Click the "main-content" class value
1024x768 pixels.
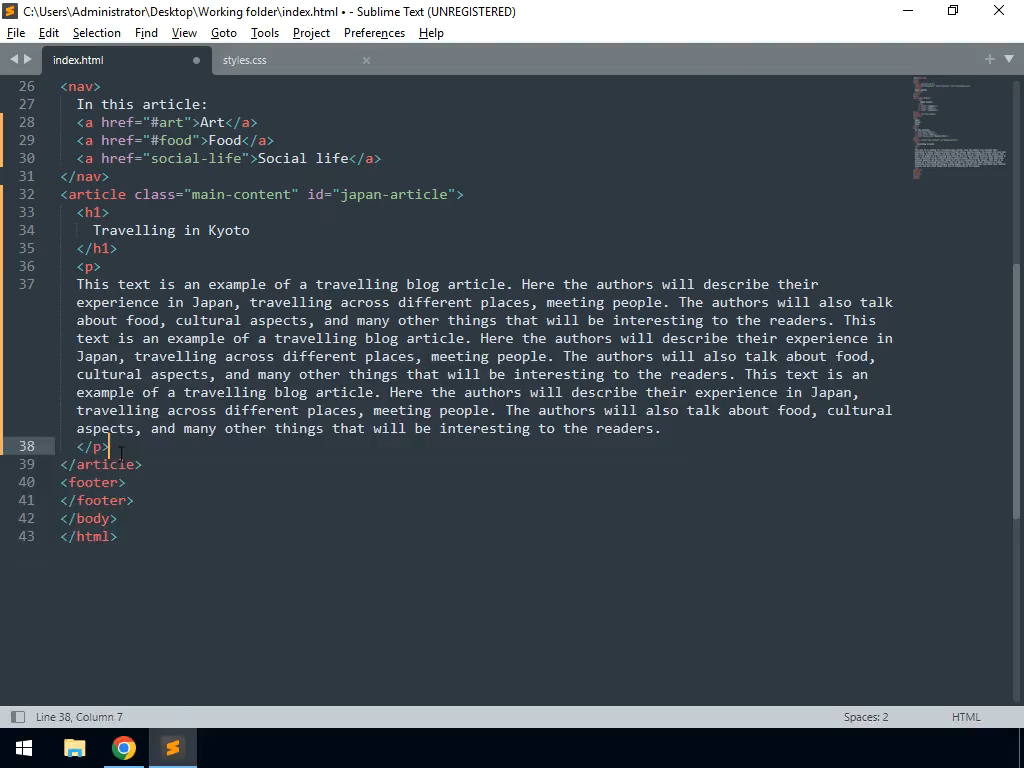(x=242, y=194)
